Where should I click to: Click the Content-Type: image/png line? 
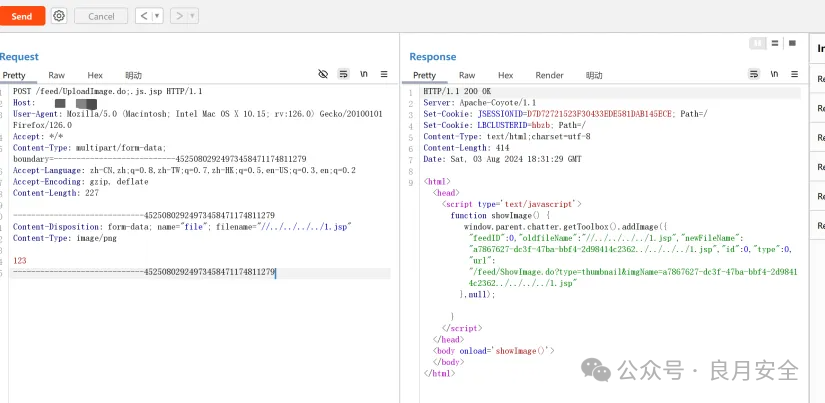tap(65, 238)
